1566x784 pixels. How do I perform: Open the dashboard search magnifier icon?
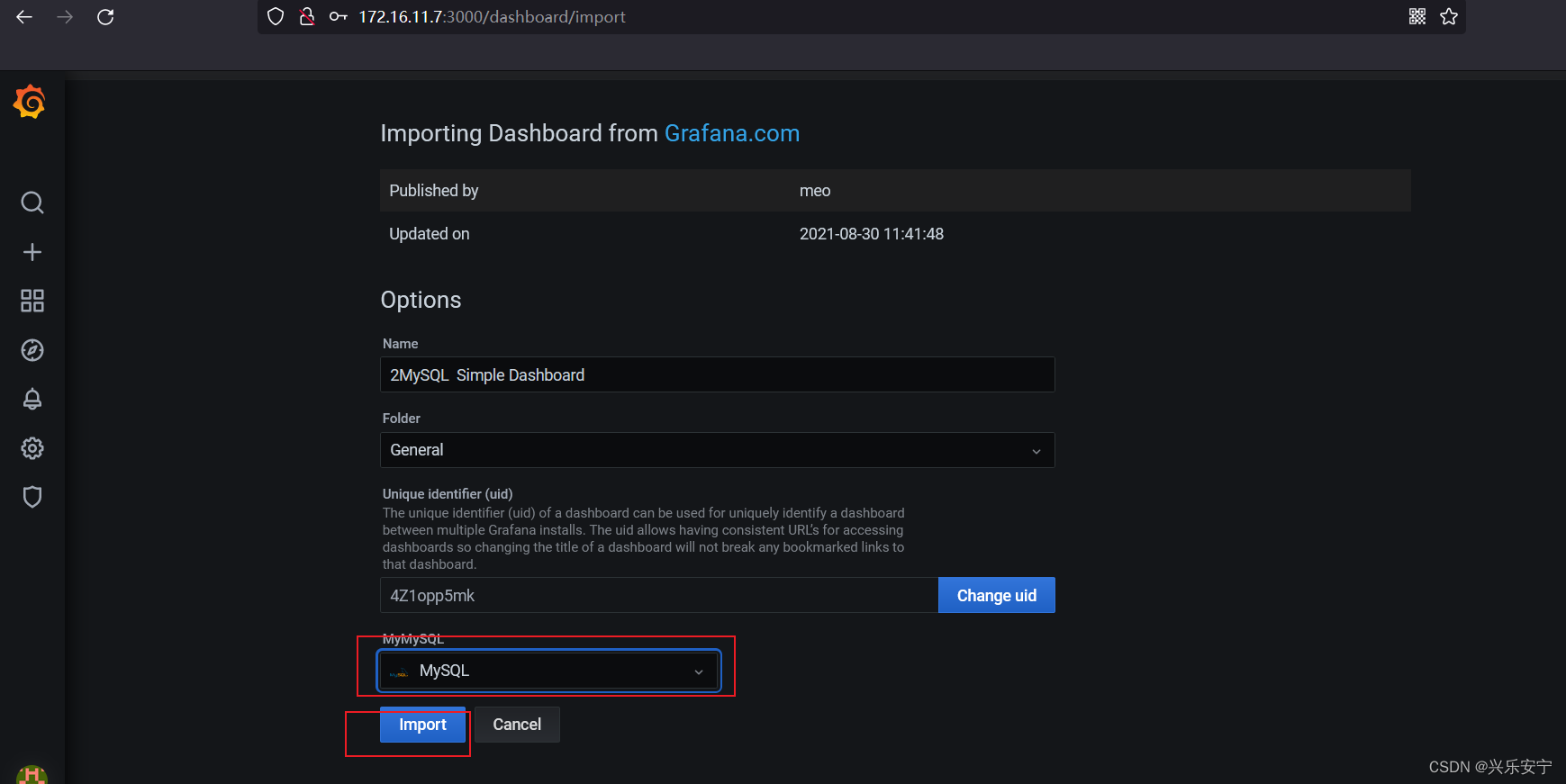(x=32, y=203)
